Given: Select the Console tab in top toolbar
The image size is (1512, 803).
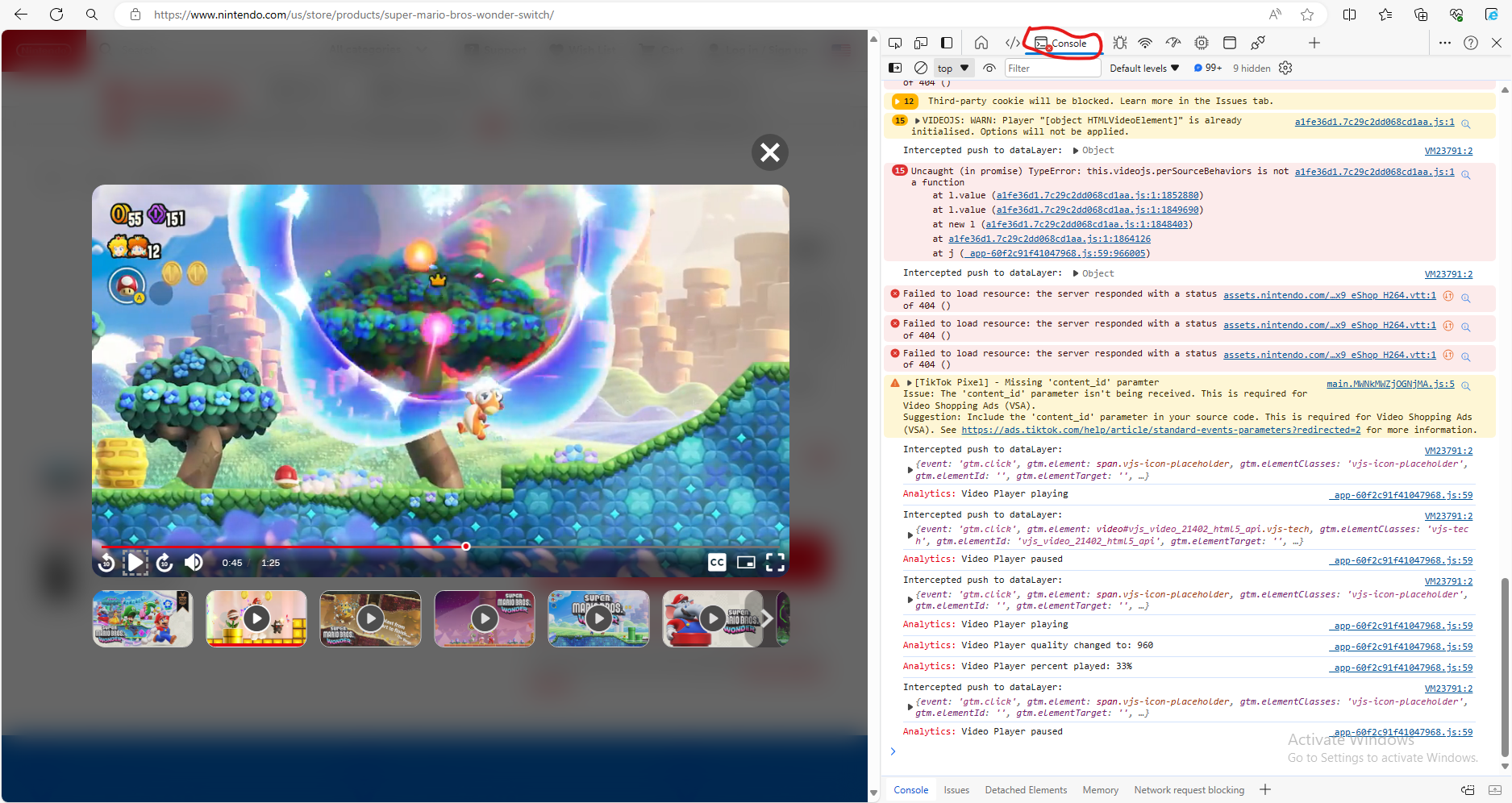Looking at the screenshot, I should pyautogui.click(x=1061, y=44).
